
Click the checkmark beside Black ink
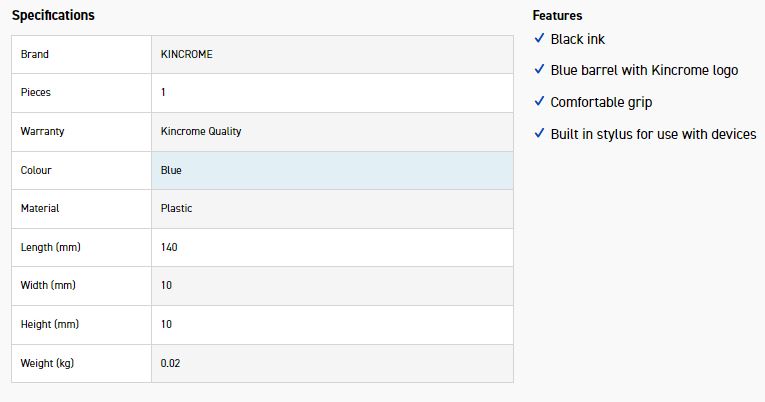pos(539,39)
